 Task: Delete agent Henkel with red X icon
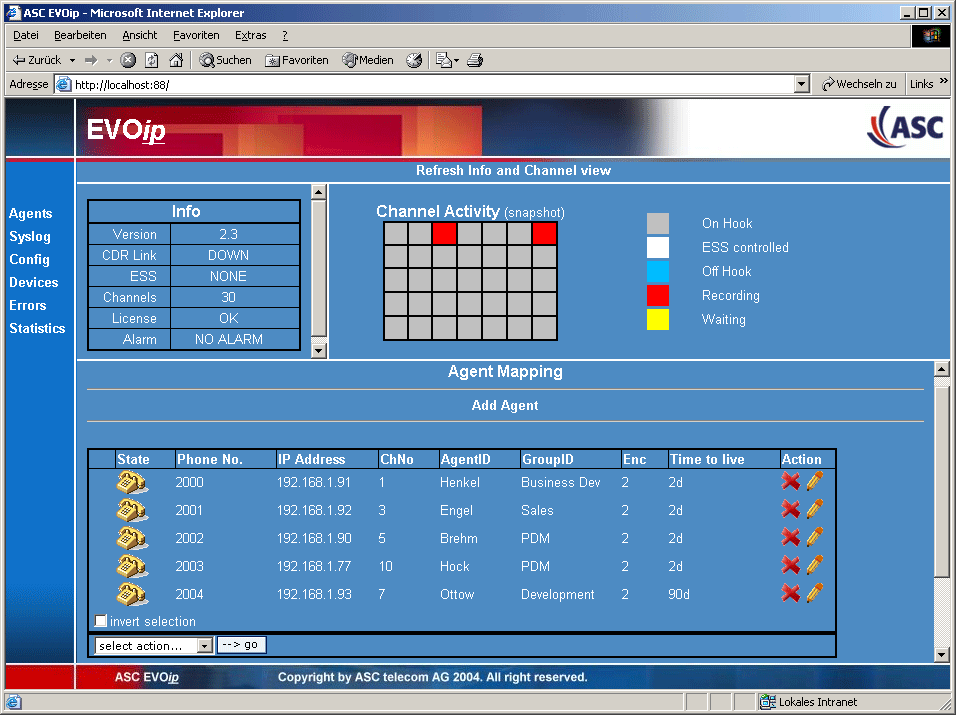point(790,482)
